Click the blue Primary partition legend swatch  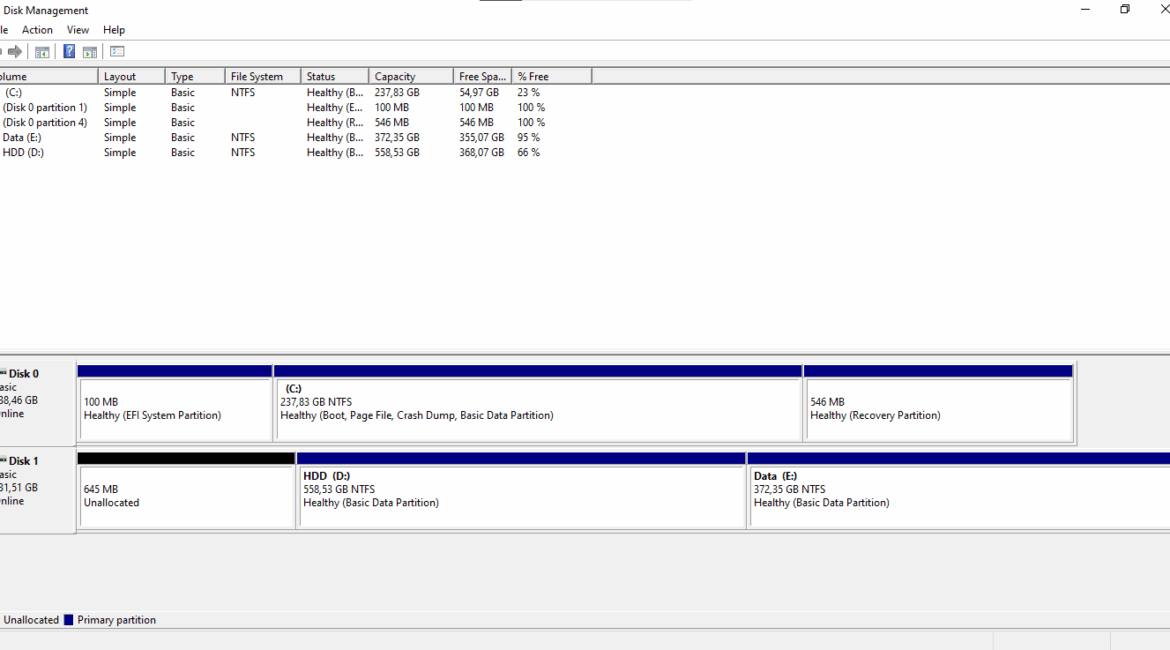pos(69,620)
